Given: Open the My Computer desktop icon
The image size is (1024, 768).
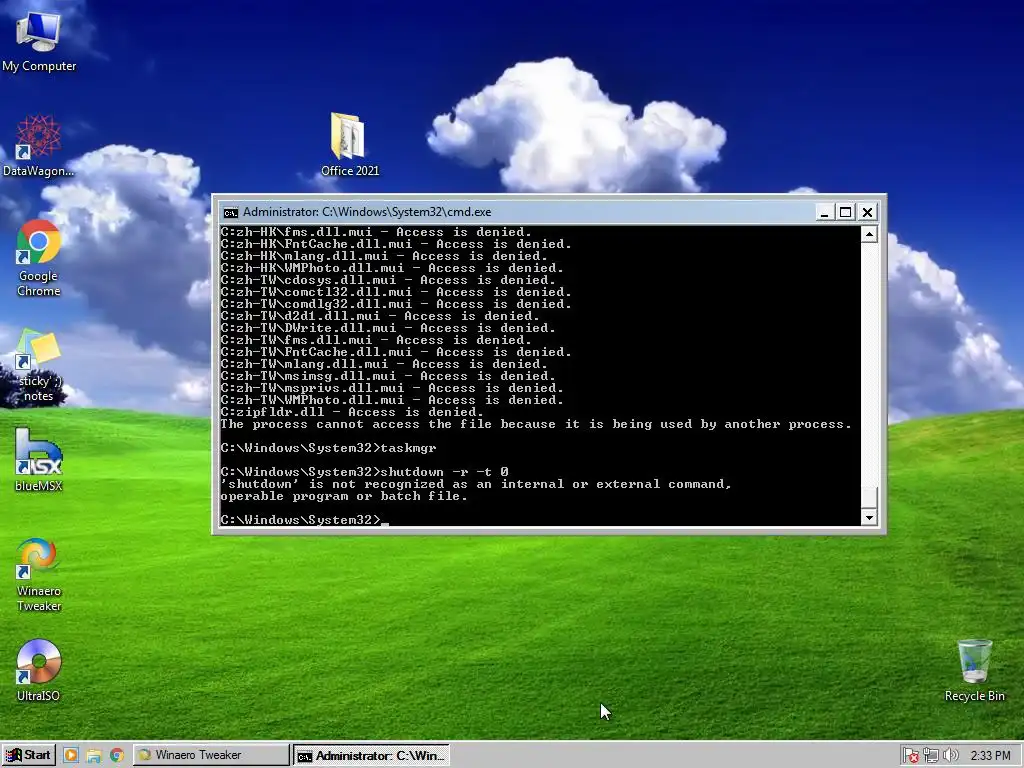Looking at the screenshot, I should [x=39, y=40].
